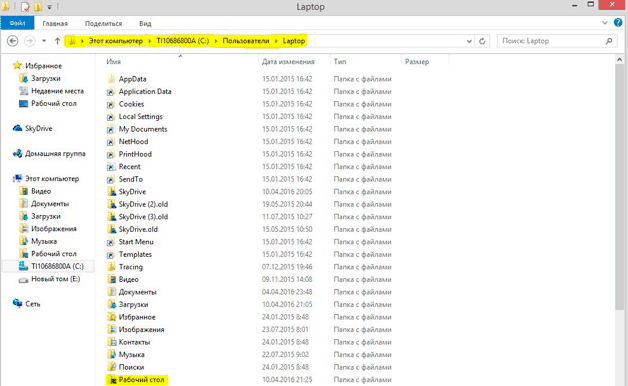Click Пользователи in the address path
The height and width of the screenshot is (386, 628).
(246, 41)
